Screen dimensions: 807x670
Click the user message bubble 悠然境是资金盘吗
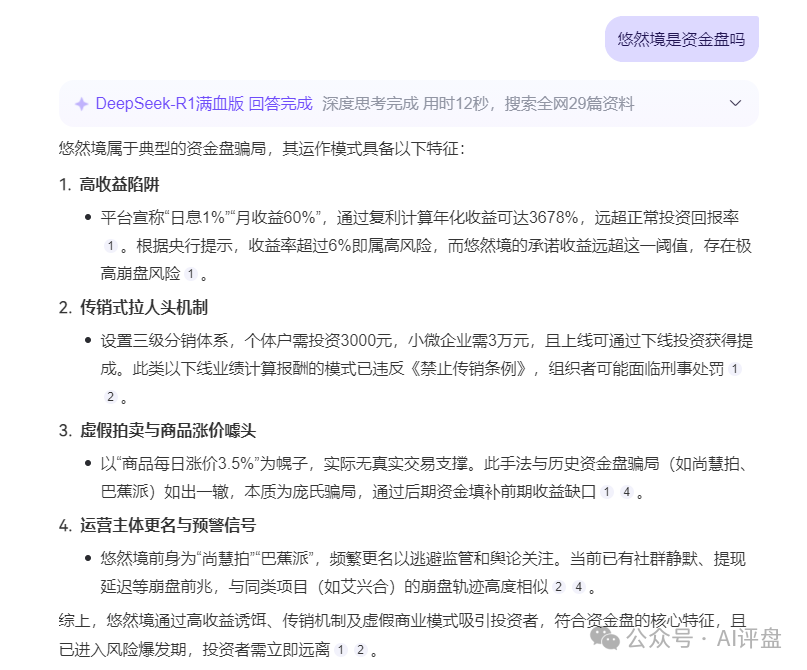click(681, 39)
